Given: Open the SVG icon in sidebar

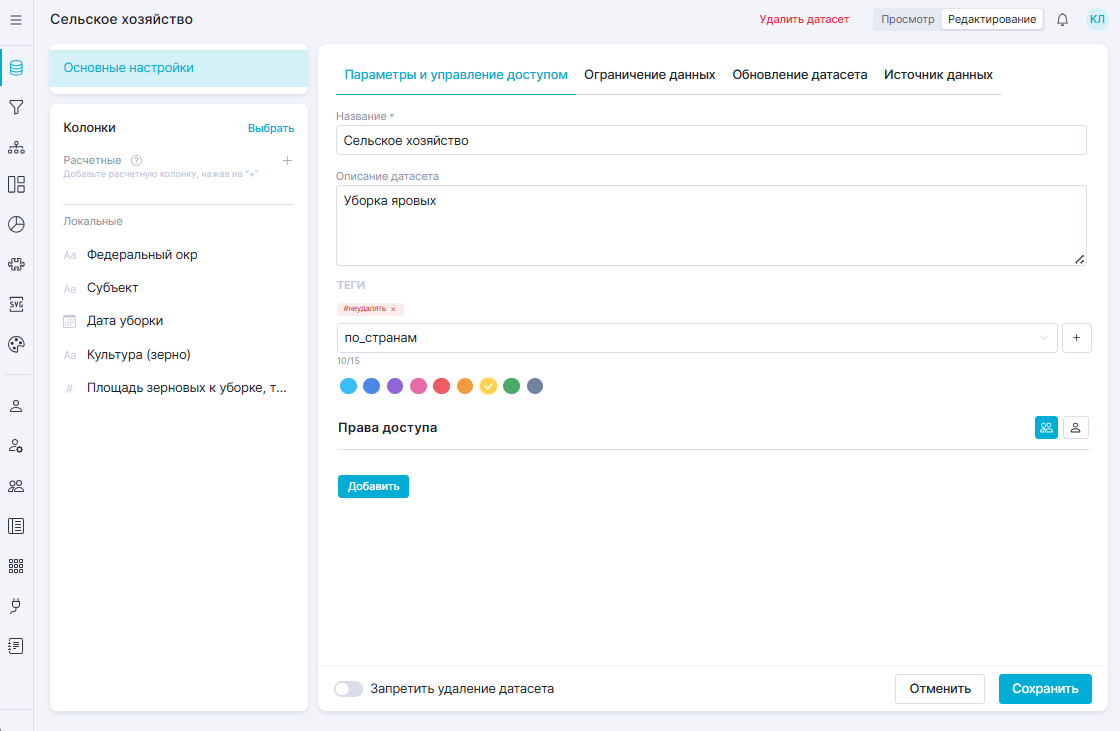Looking at the screenshot, I should [16, 304].
